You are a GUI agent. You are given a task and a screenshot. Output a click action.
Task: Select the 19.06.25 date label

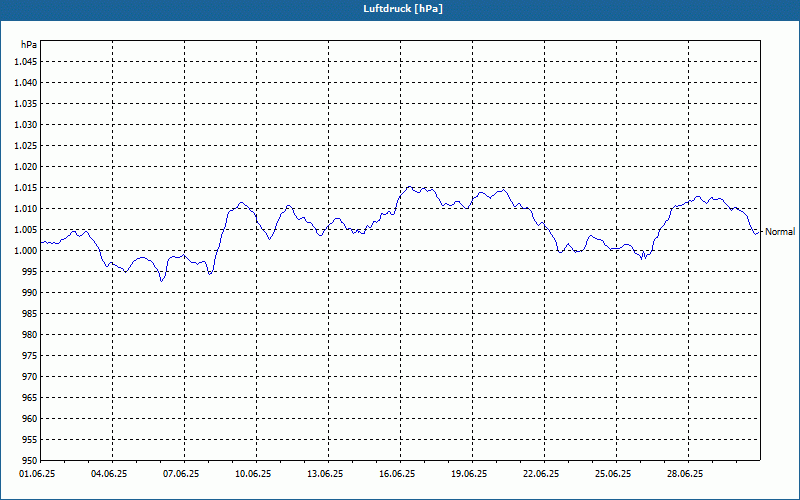tap(469, 474)
